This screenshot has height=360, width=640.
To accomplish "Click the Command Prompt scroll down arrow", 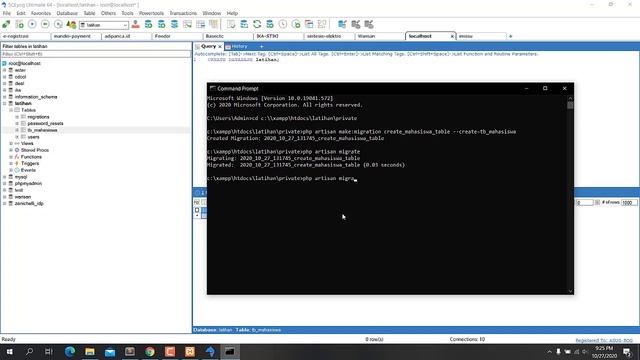I will click(570, 291).
